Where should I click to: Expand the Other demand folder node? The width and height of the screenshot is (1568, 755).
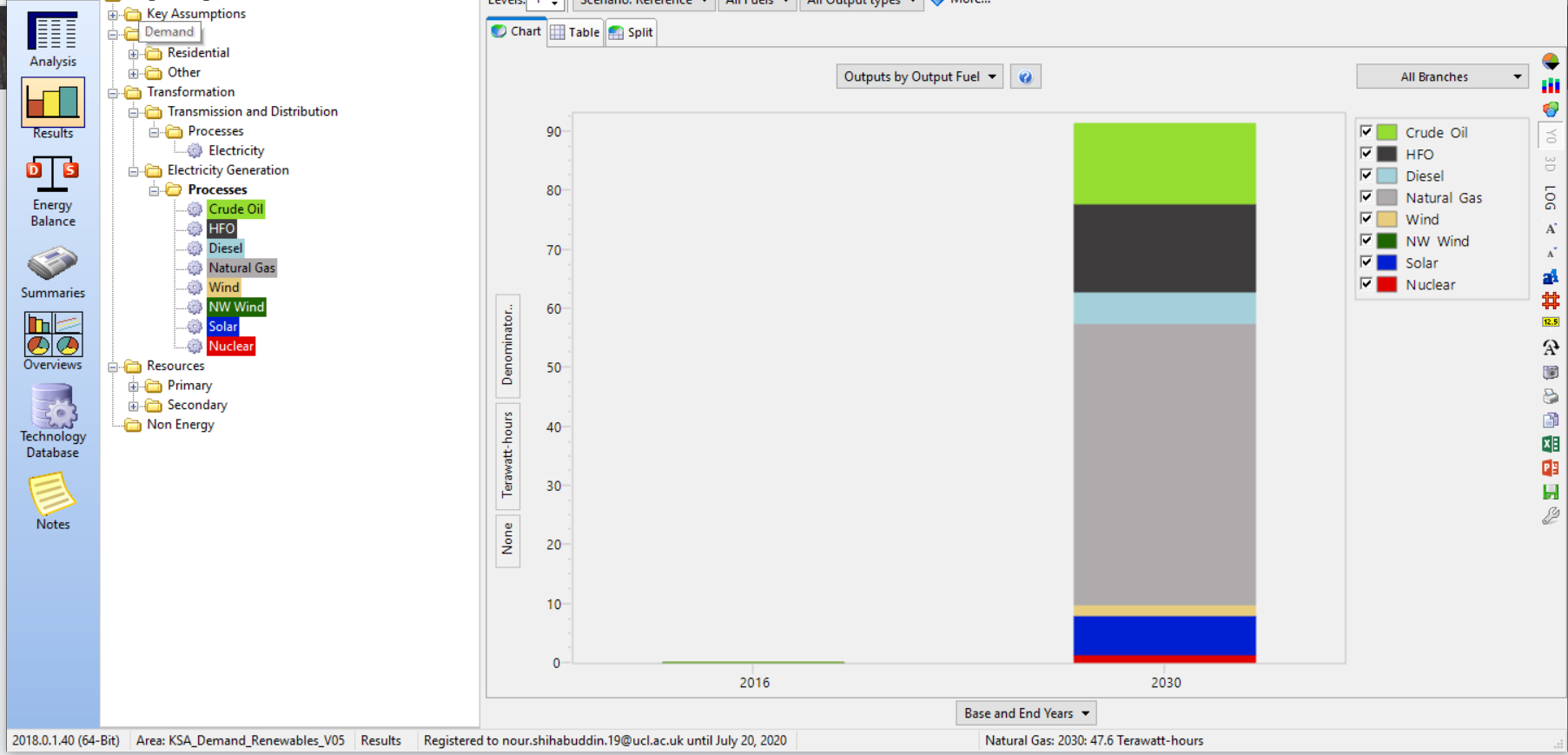click(134, 73)
